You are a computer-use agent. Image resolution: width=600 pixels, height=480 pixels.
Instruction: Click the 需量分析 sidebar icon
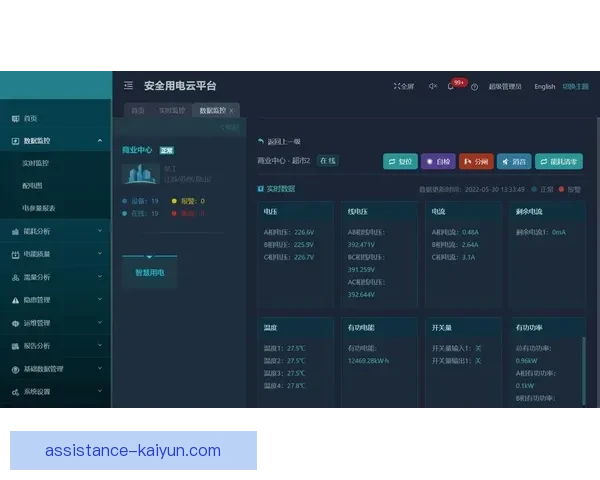(15, 278)
